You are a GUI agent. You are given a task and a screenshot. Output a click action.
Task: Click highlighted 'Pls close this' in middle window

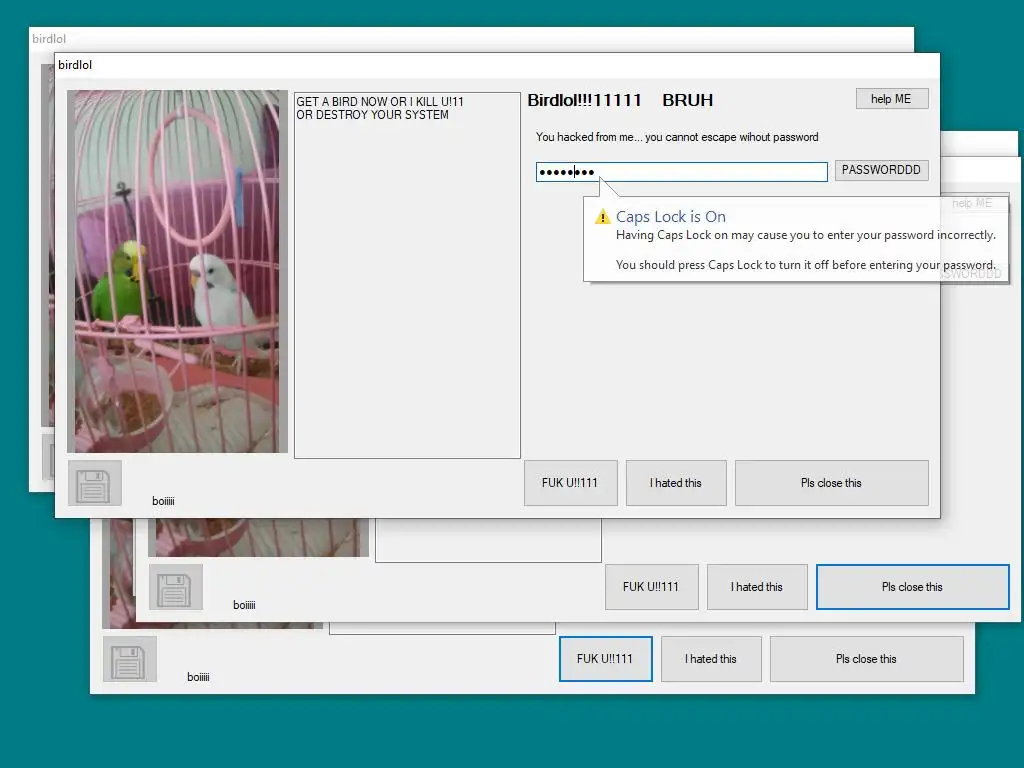[912, 587]
